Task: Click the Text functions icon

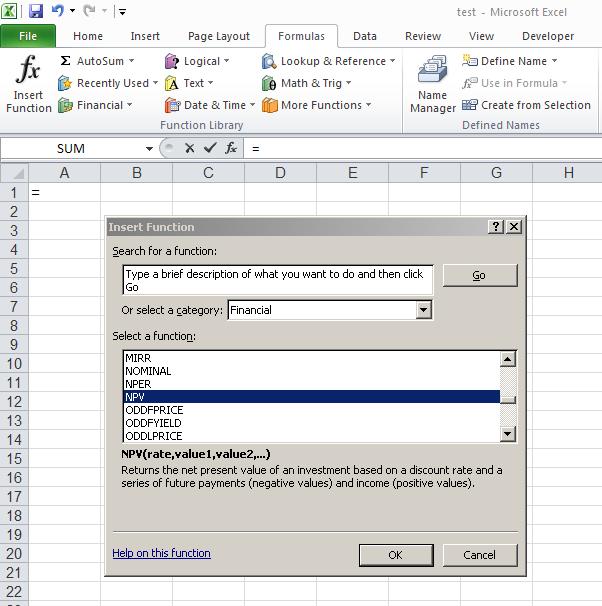Action: click(172, 83)
